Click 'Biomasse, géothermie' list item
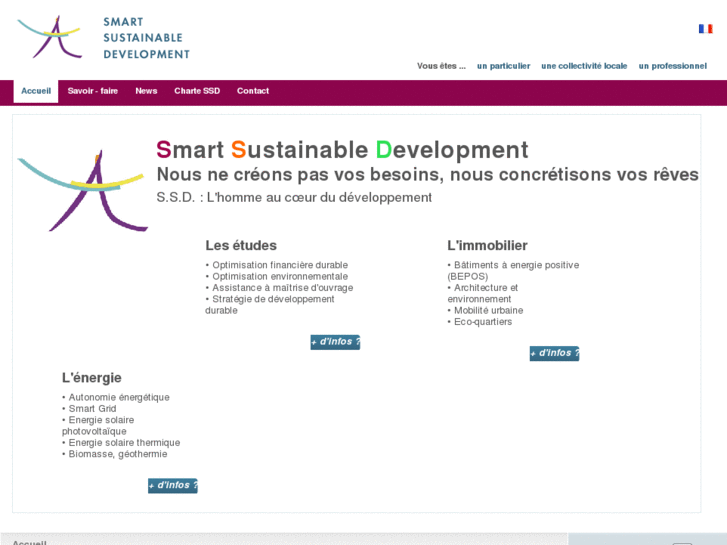The height and width of the screenshot is (545, 727). (x=115, y=454)
